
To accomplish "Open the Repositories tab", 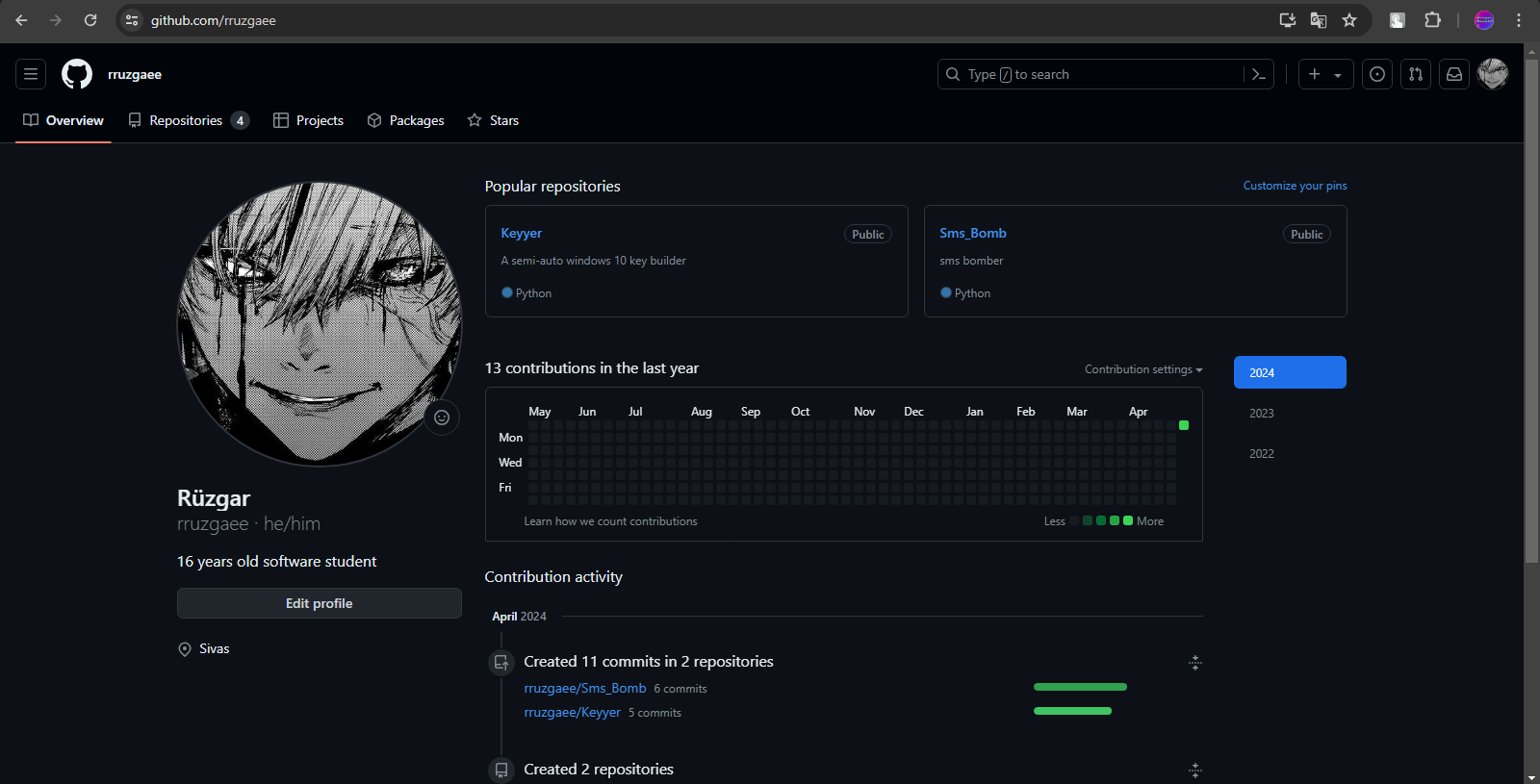I will [189, 120].
